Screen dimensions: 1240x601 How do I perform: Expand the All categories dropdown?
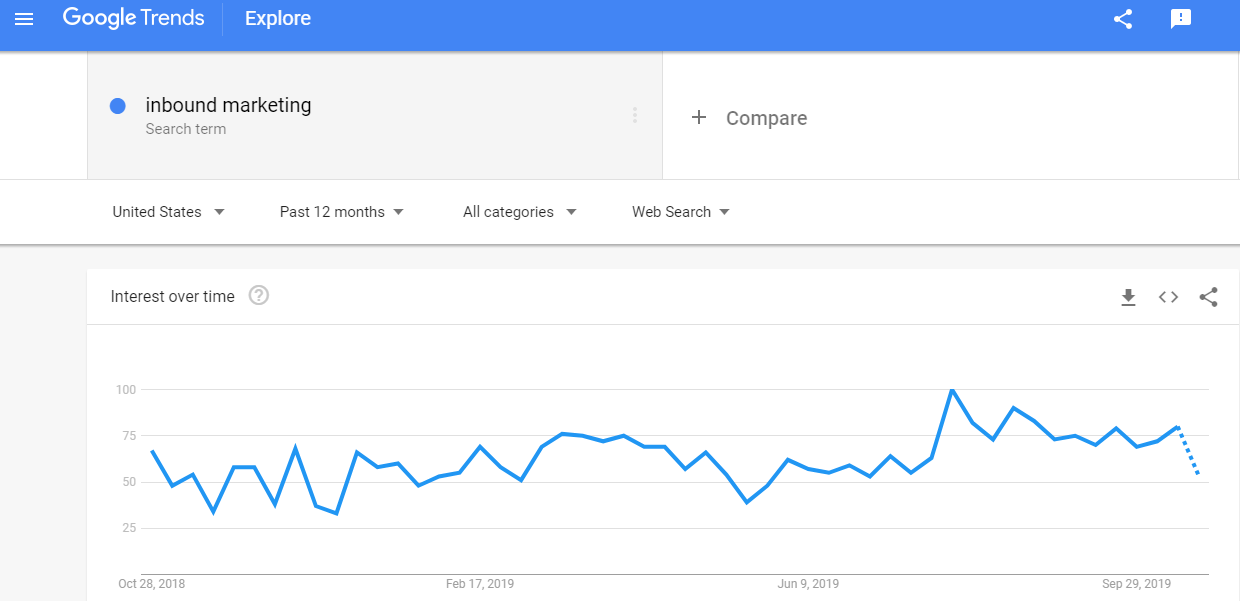point(520,212)
